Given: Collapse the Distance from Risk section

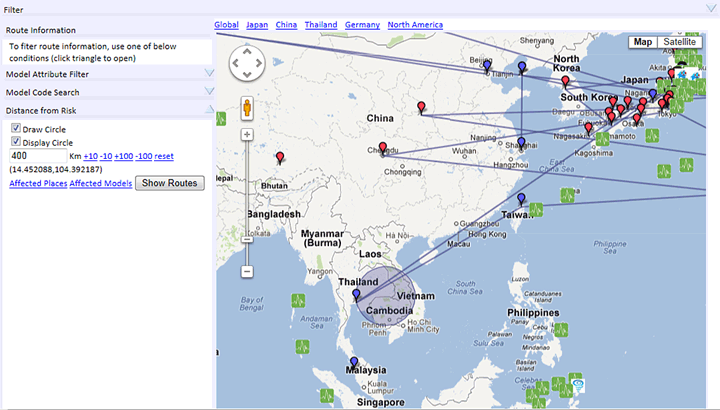Looking at the screenshot, I should [x=209, y=110].
